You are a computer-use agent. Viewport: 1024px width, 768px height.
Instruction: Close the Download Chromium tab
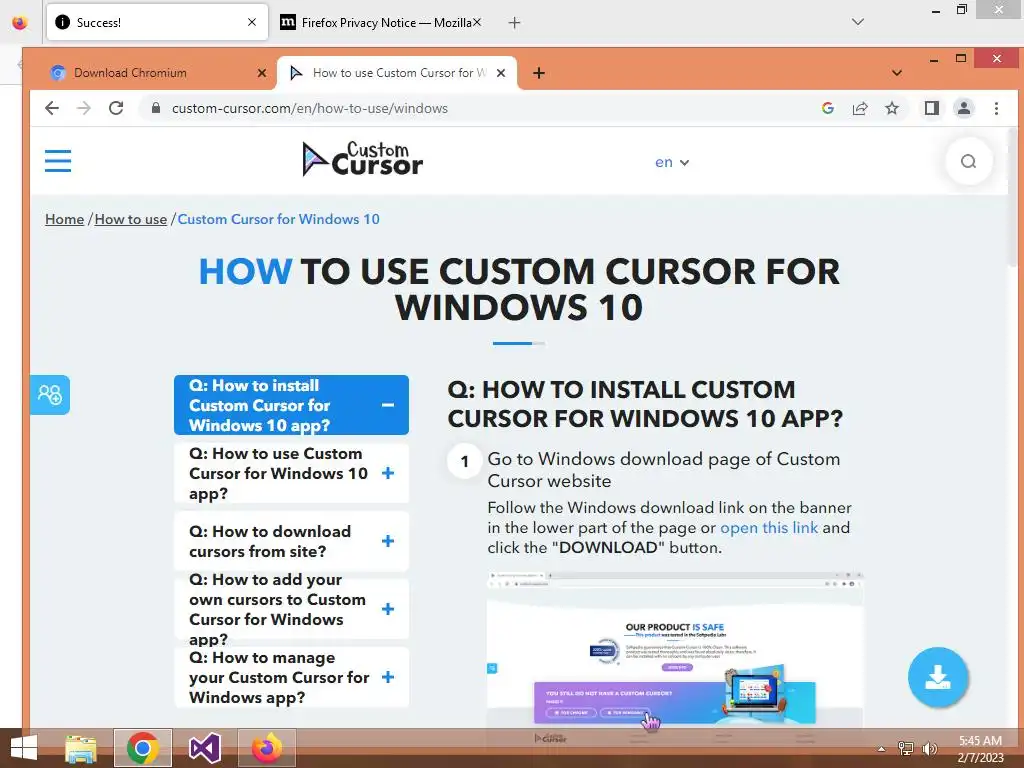click(262, 73)
